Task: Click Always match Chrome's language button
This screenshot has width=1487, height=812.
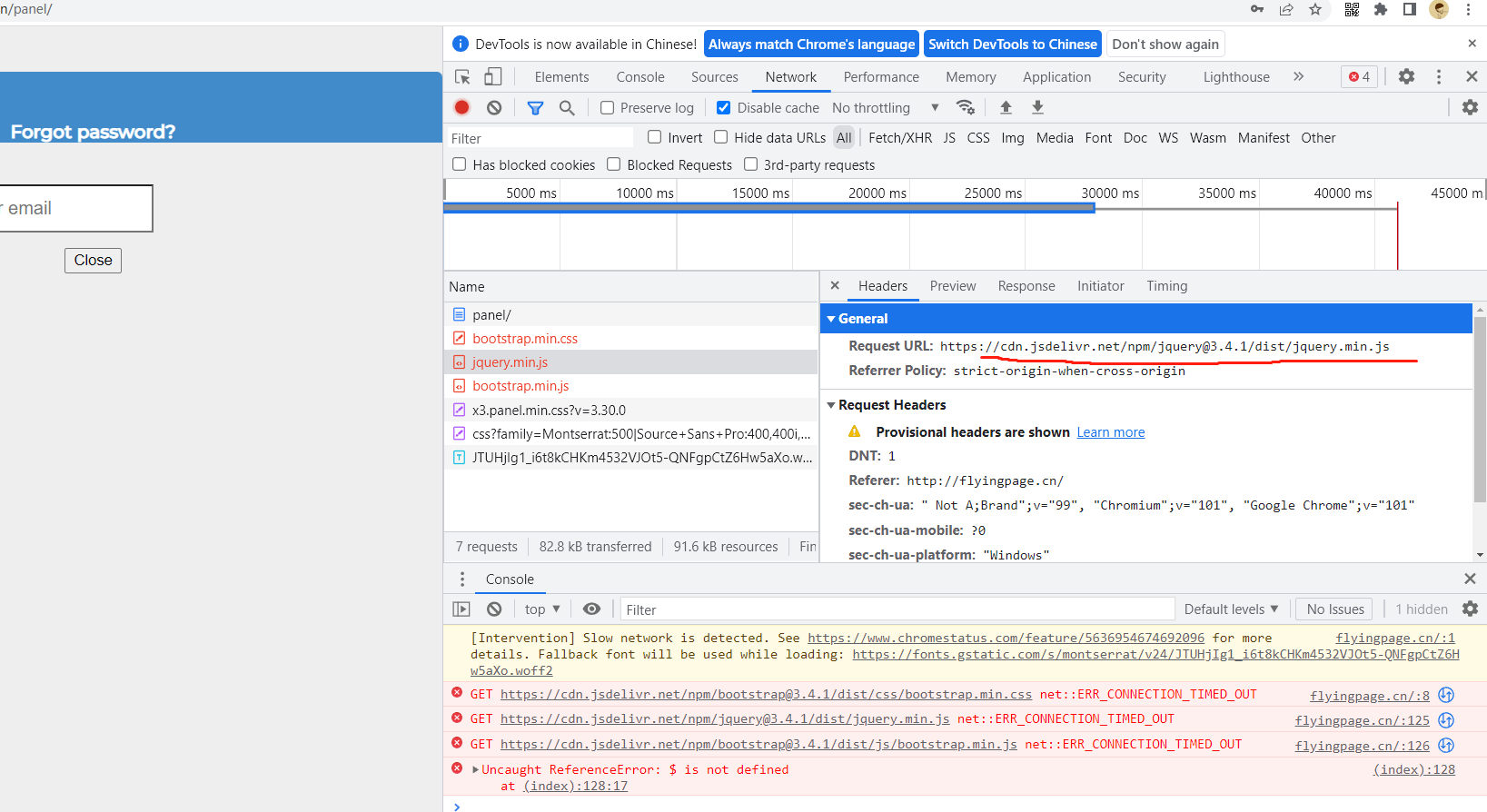Action: point(811,45)
